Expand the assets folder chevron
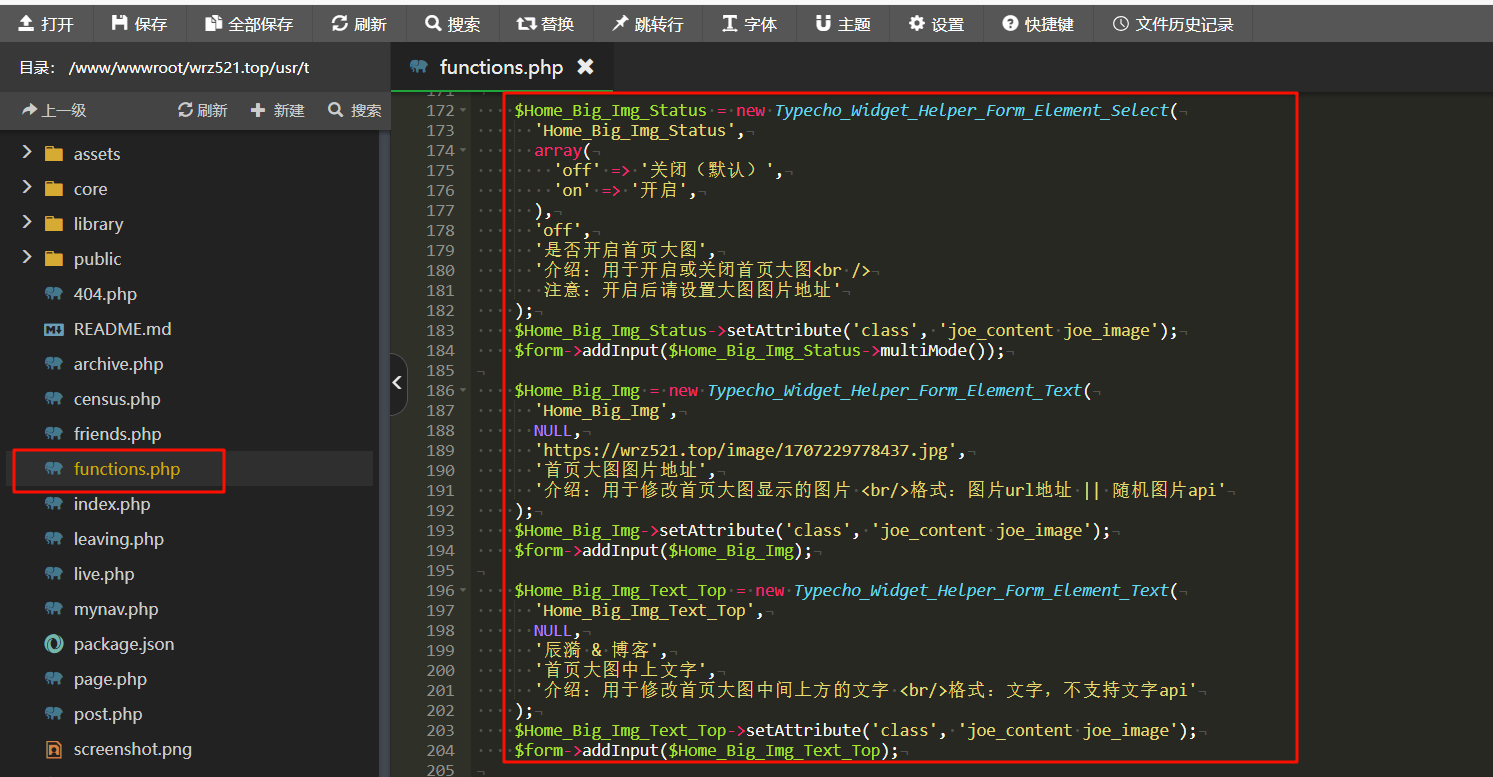Image resolution: width=1493 pixels, height=777 pixels. [27, 152]
